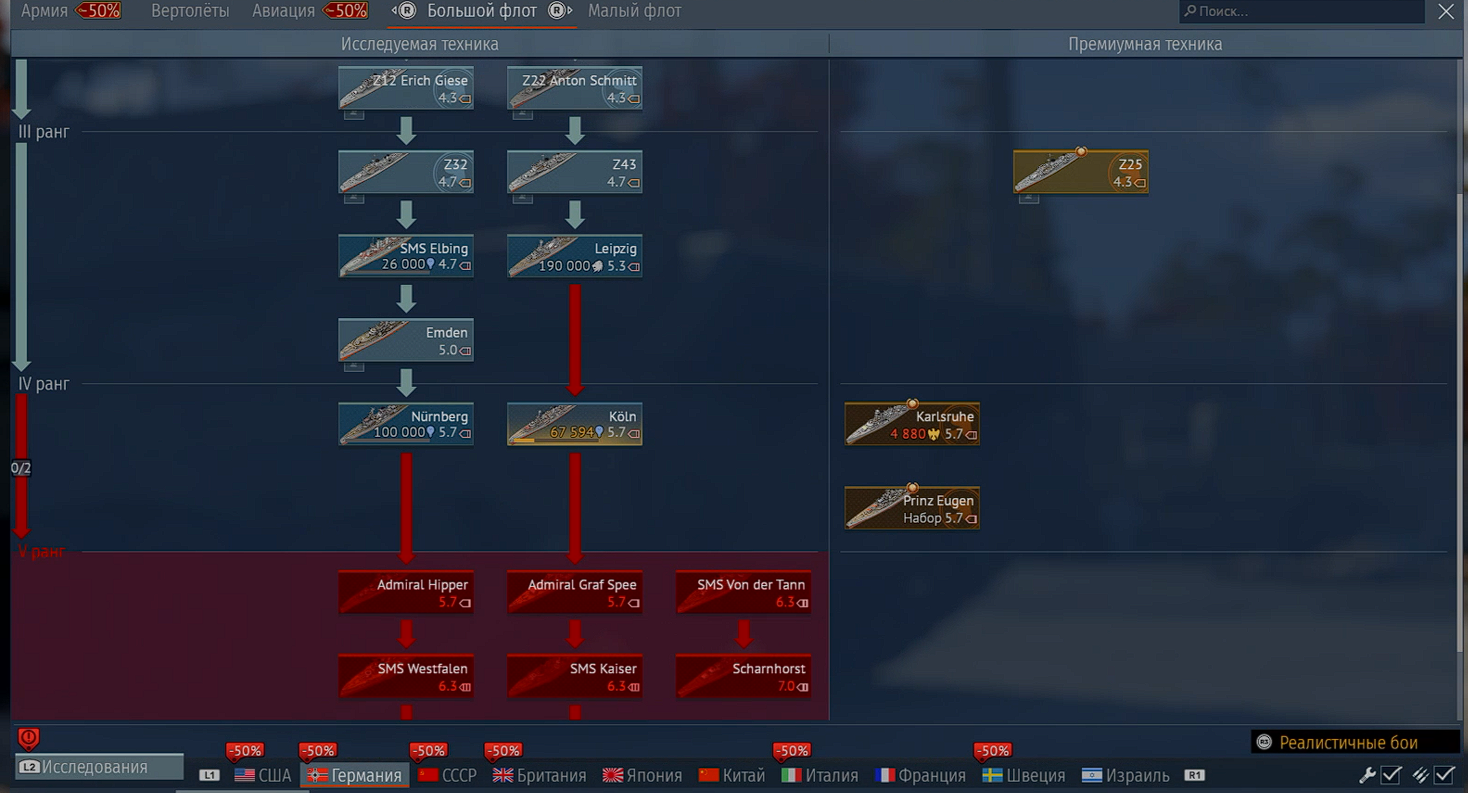Viewport: 1468px width, 793px height.
Task: Click the L1 previous-country icon
Action: (209, 775)
